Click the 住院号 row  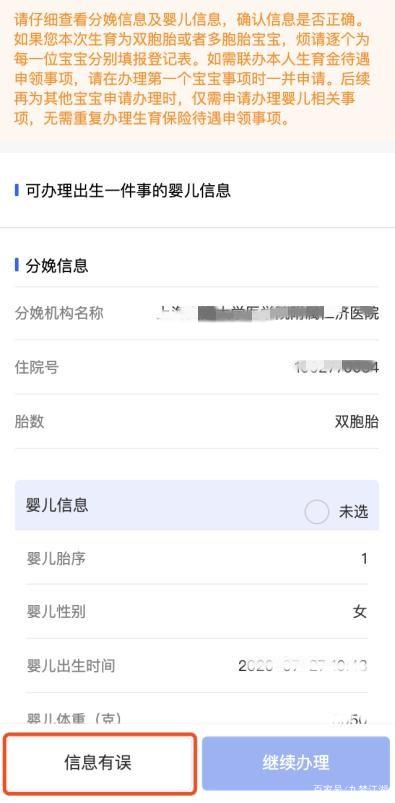(x=197, y=367)
